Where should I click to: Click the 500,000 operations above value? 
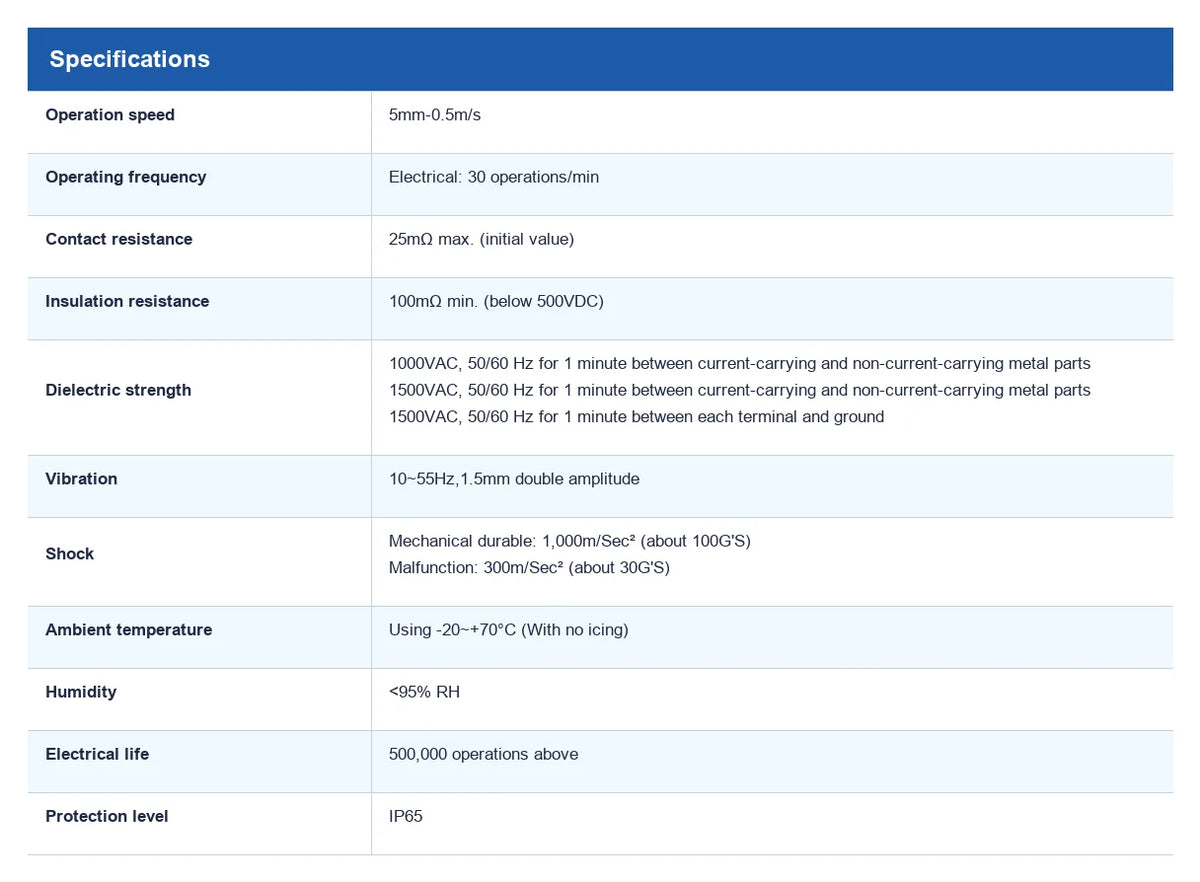pos(484,754)
